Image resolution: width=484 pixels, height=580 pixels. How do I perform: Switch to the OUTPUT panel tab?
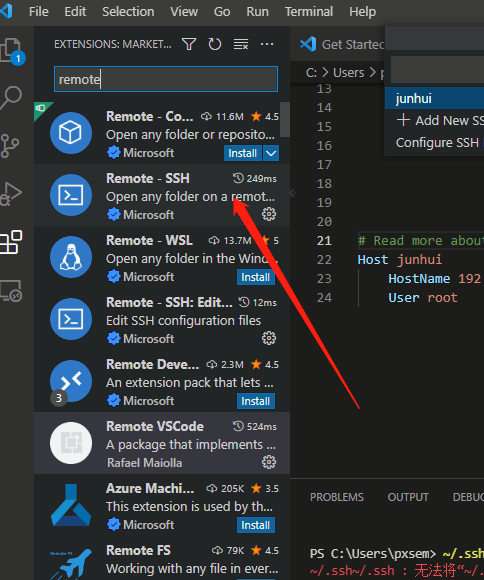coord(408,497)
